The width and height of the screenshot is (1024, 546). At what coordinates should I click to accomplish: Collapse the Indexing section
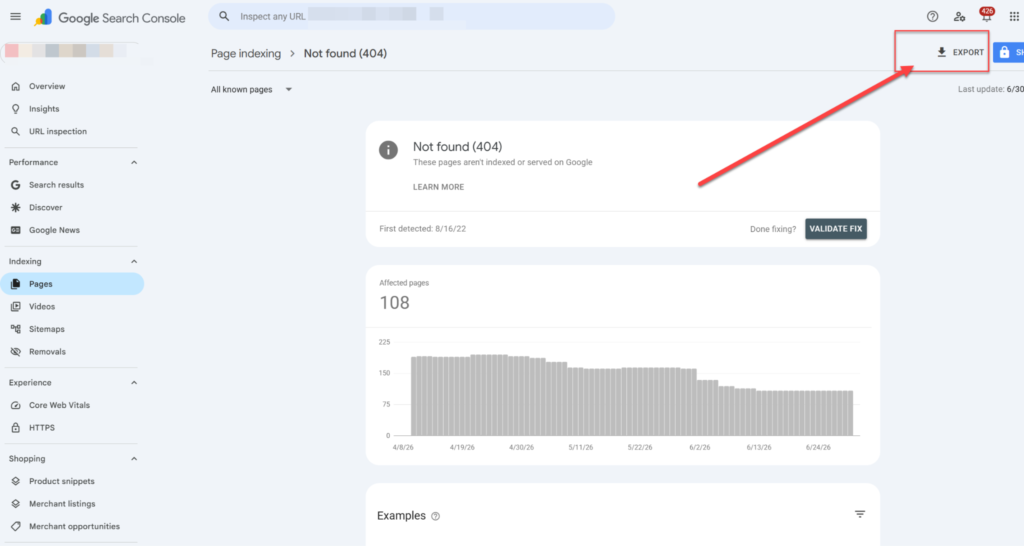[x=134, y=261]
